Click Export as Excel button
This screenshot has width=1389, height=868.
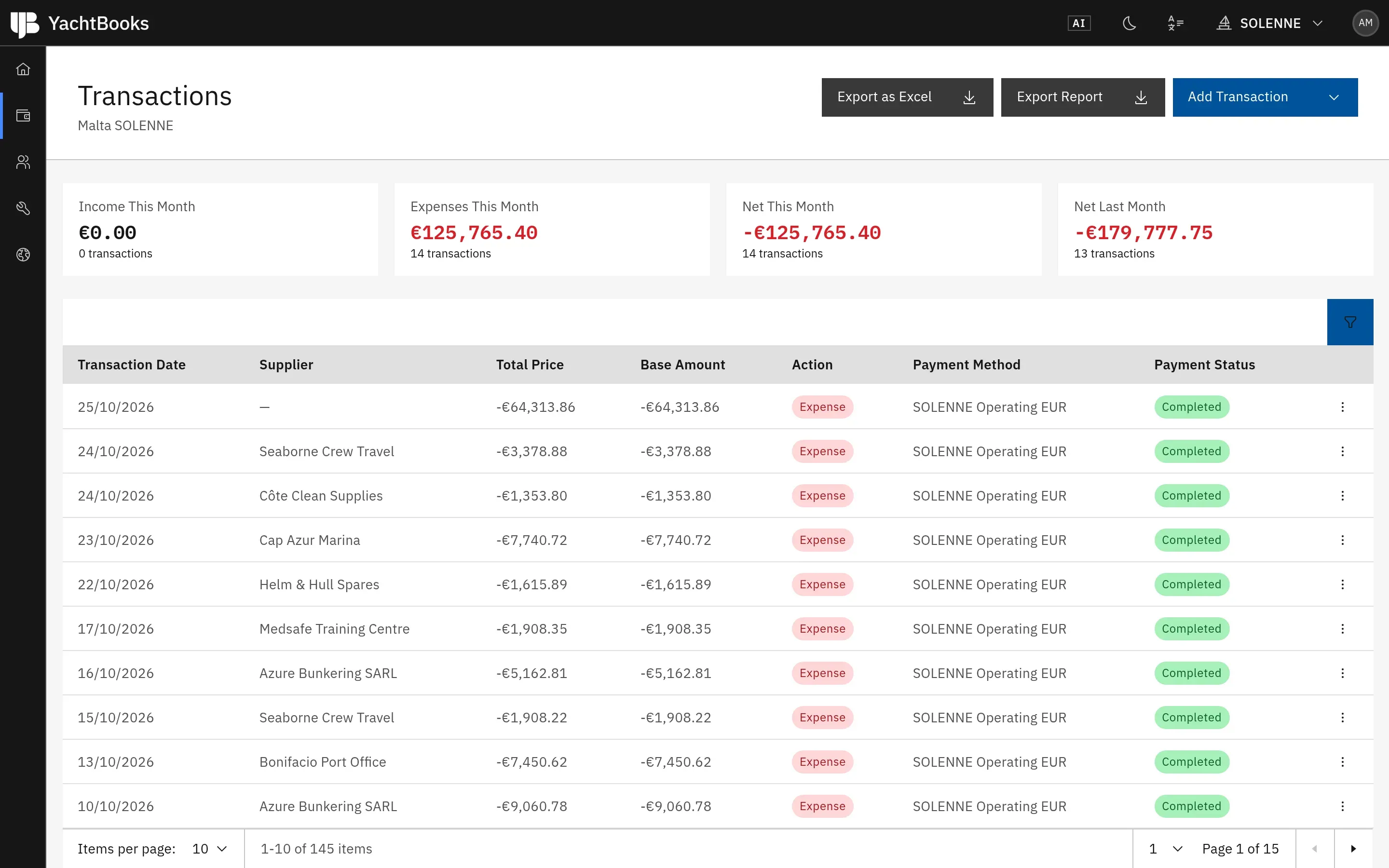(x=907, y=97)
